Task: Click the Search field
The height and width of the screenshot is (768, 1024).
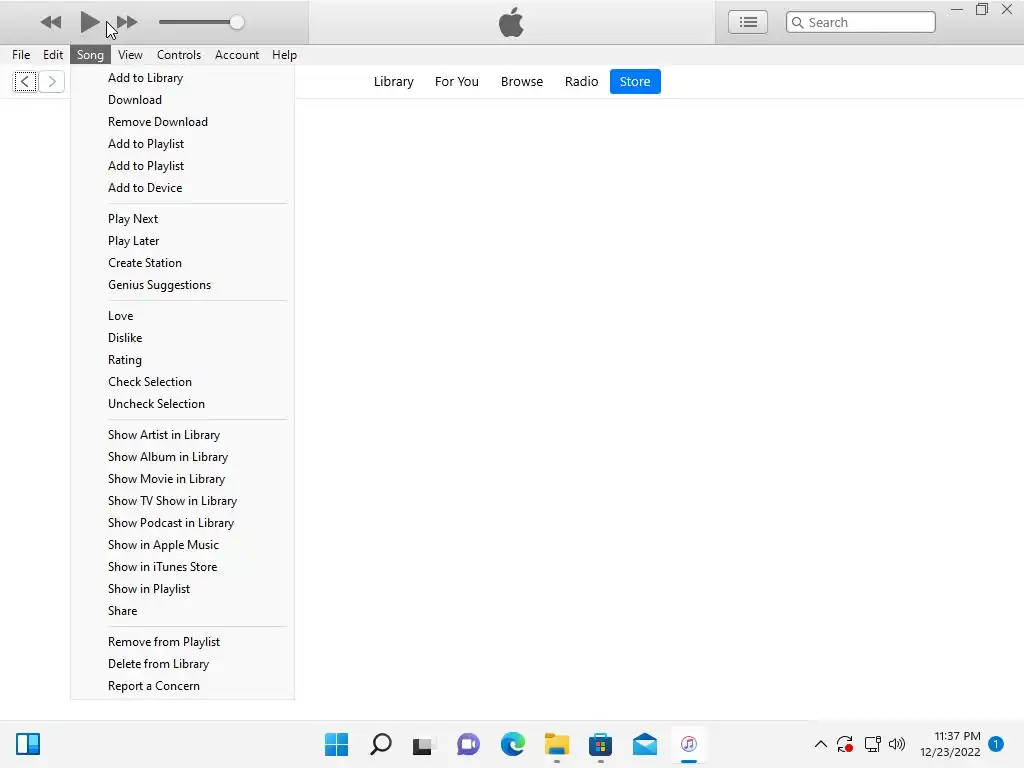Action: [x=861, y=22]
